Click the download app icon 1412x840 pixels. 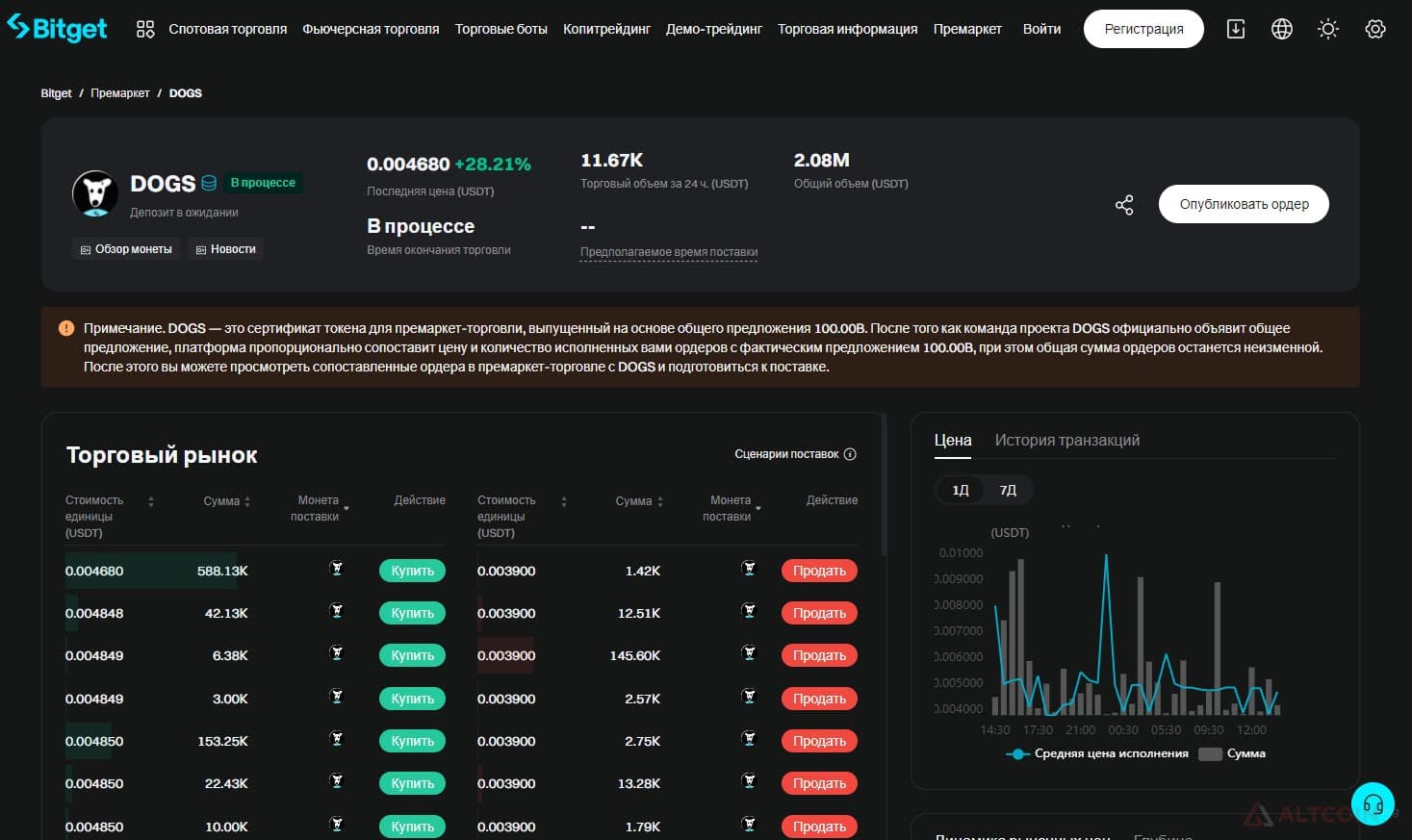(x=1236, y=29)
